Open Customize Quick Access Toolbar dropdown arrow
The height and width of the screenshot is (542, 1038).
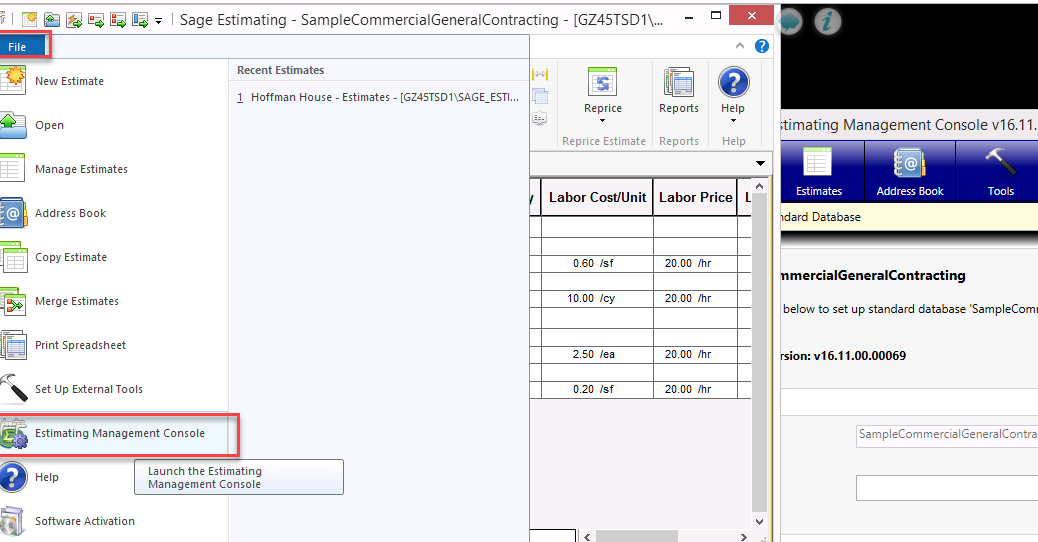coord(158,21)
